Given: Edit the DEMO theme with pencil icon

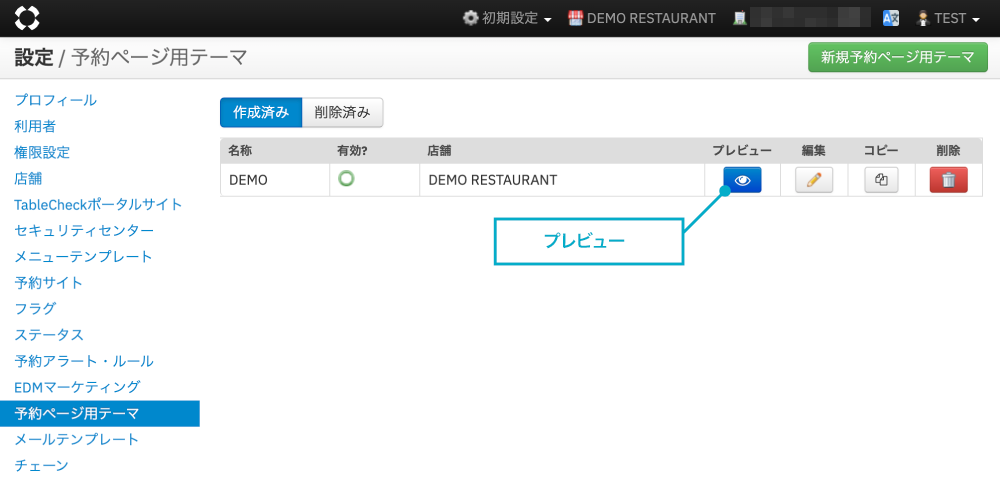Looking at the screenshot, I should coord(813,180).
